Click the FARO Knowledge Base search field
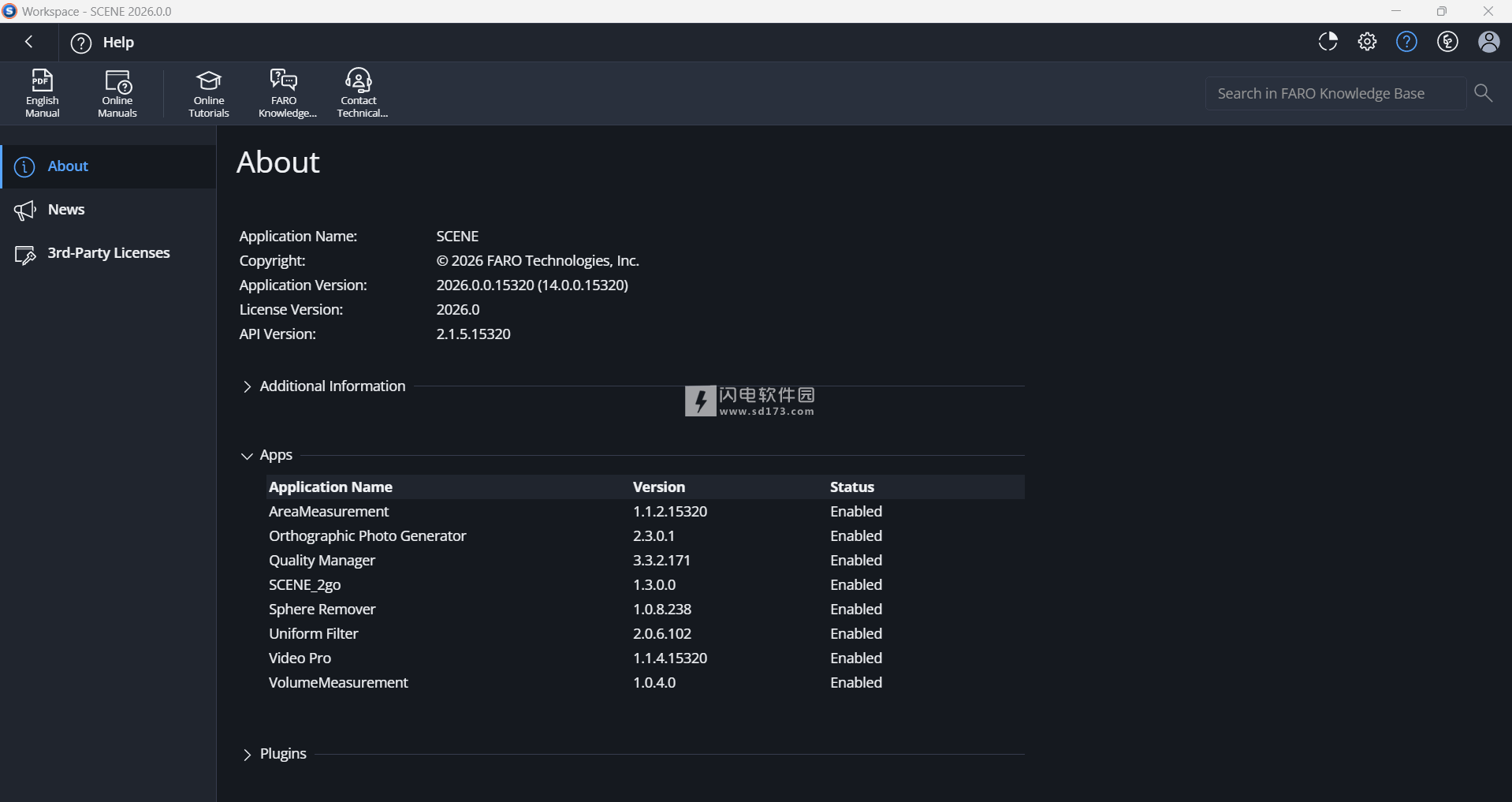This screenshot has height=802, width=1512. [1334, 93]
